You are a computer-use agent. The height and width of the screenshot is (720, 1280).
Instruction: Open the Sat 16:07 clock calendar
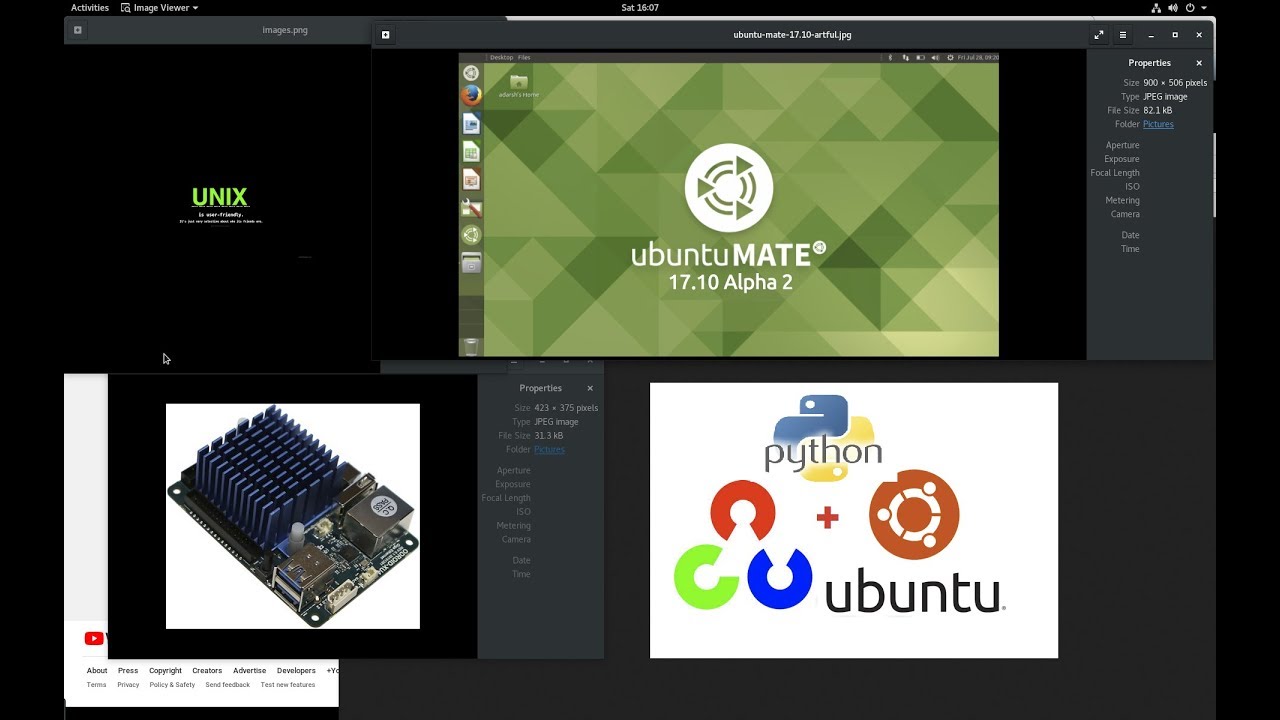[640, 7]
